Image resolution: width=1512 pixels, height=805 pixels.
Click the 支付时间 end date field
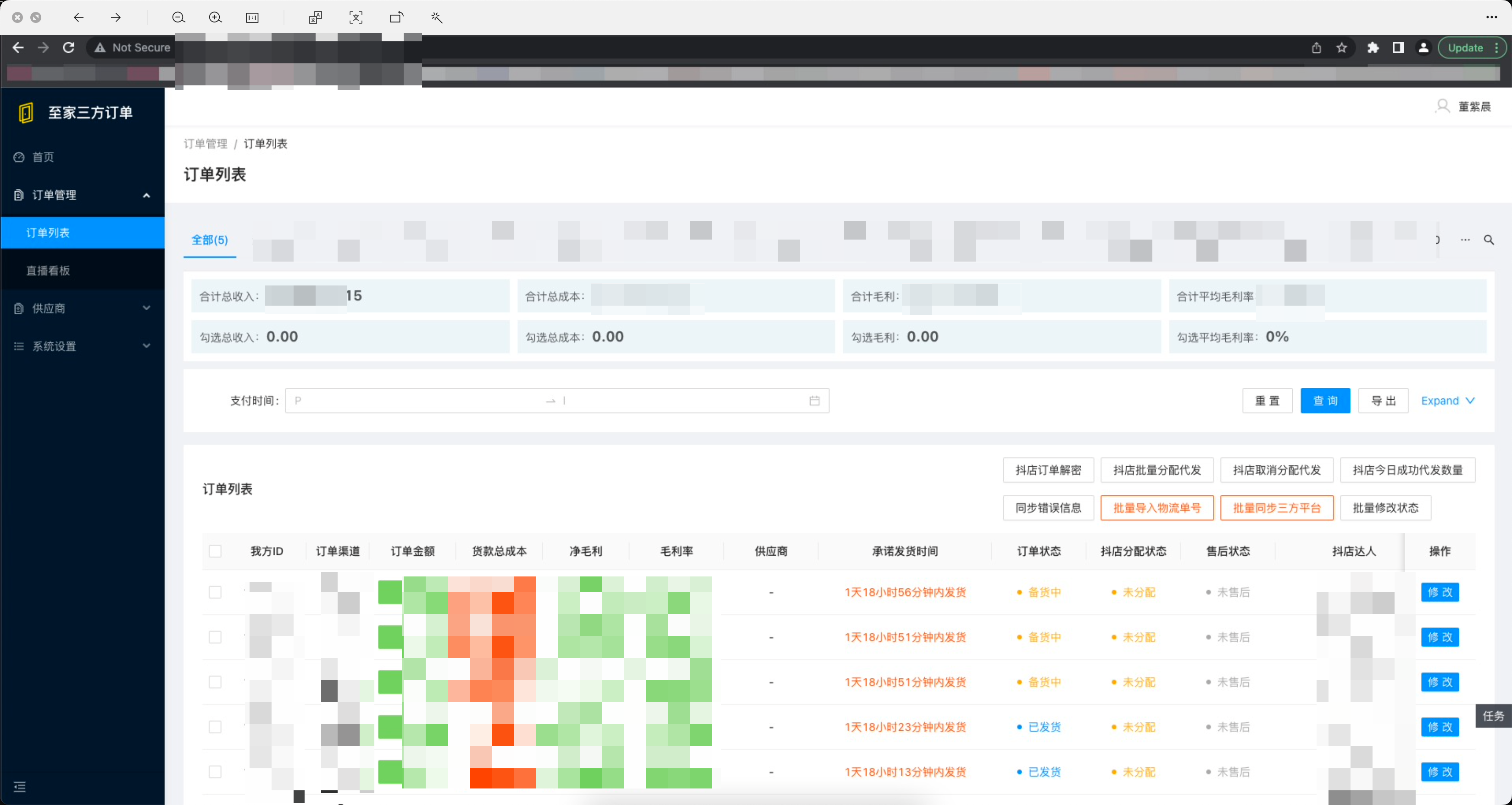click(x=681, y=401)
